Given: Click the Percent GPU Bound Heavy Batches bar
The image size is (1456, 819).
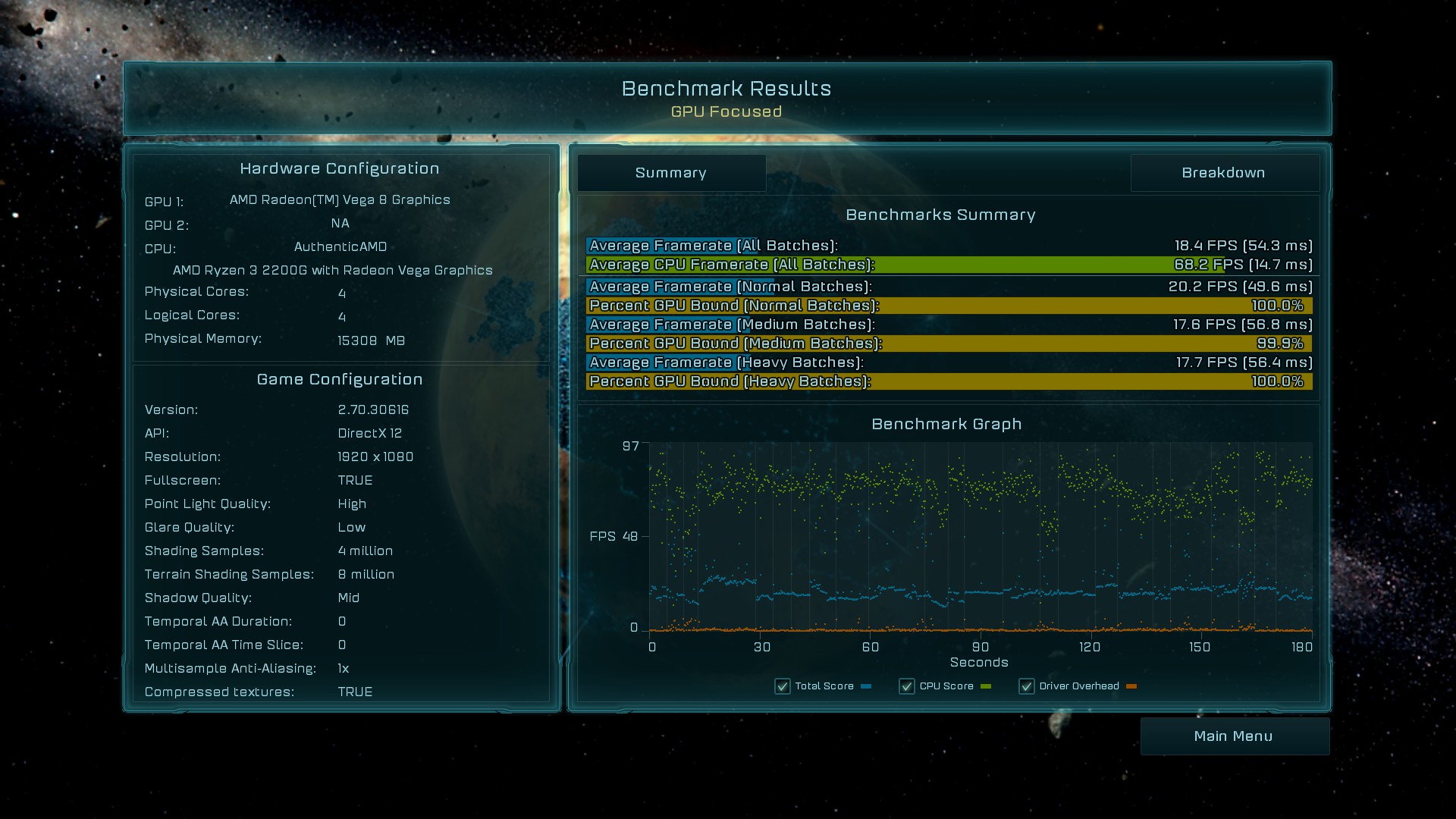Looking at the screenshot, I should click(948, 381).
